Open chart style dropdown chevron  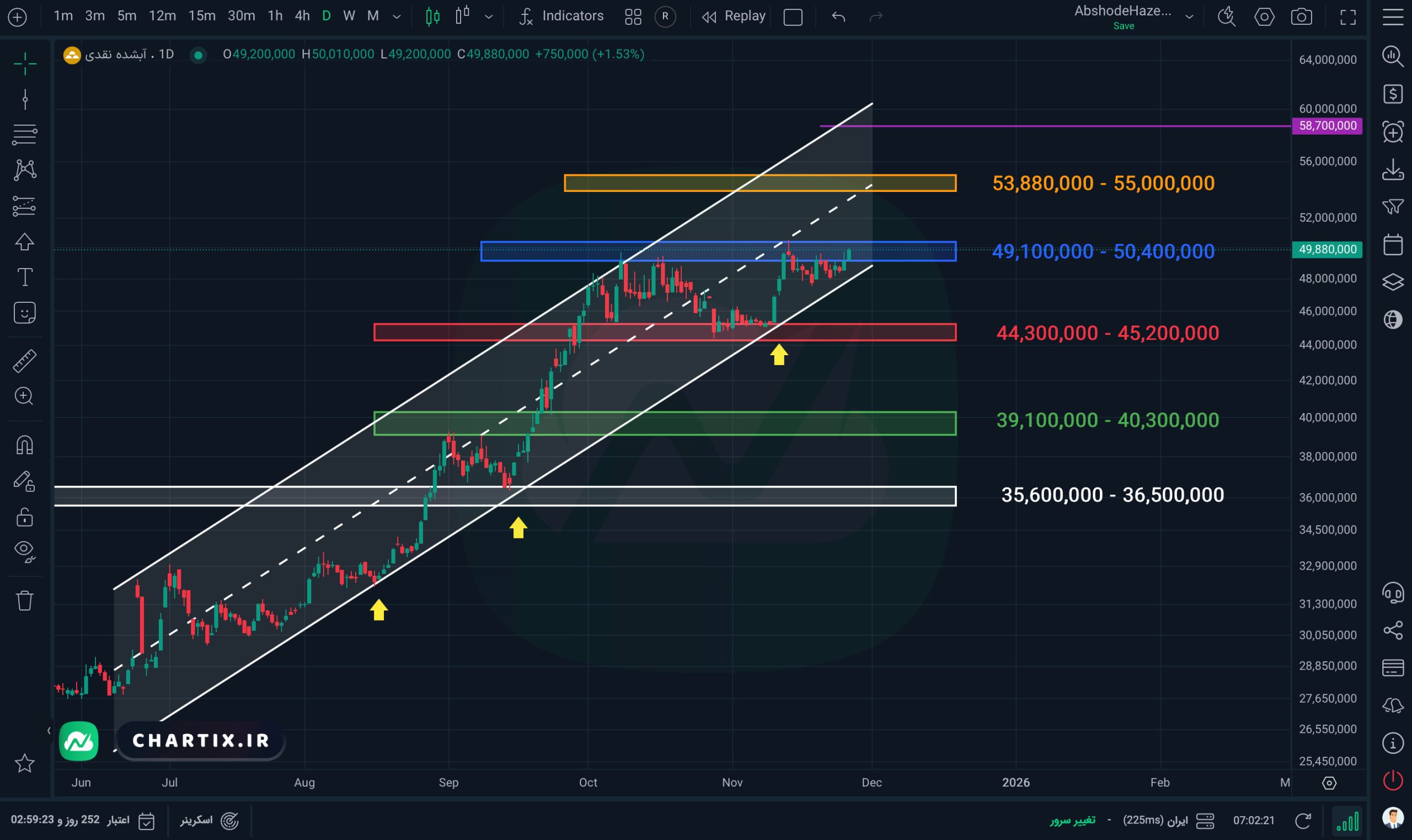tap(489, 17)
